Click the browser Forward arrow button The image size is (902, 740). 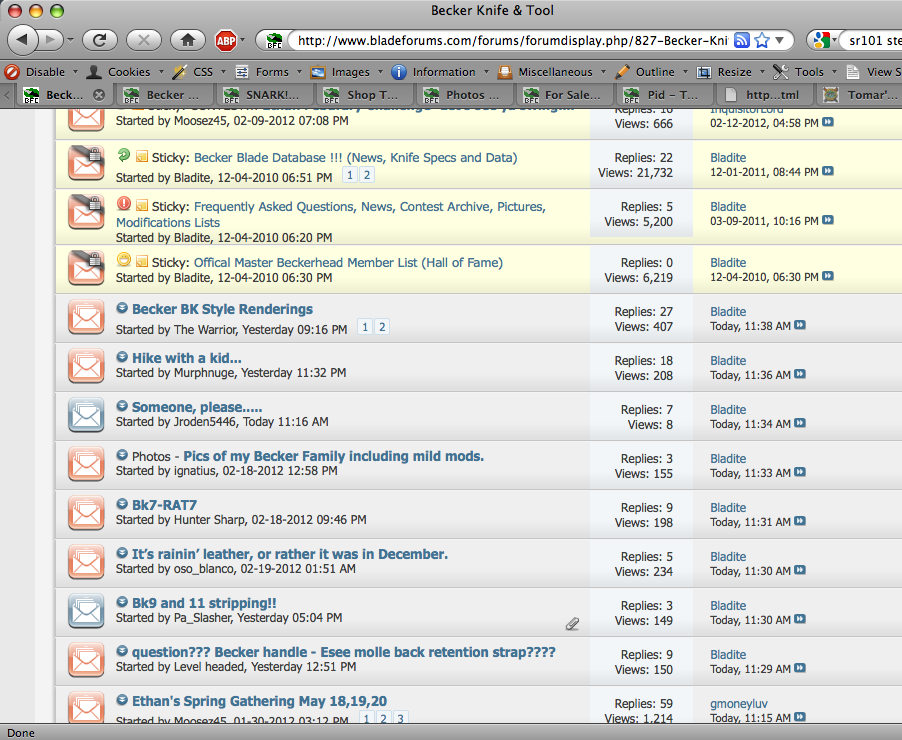[52, 40]
